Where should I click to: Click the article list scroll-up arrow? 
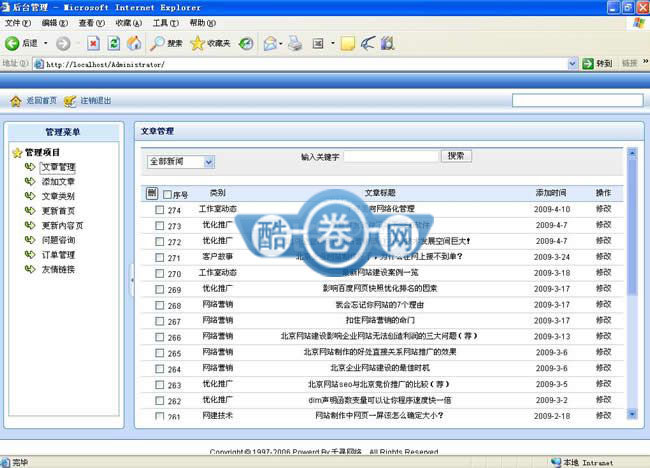tap(632, 153)
